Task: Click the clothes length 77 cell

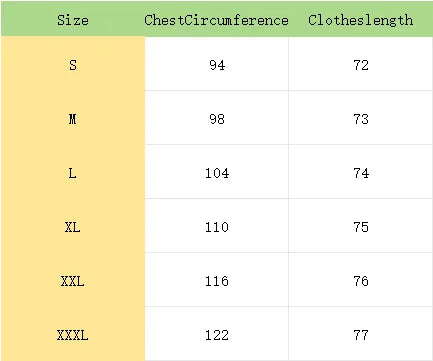Action: pos(361,334)
